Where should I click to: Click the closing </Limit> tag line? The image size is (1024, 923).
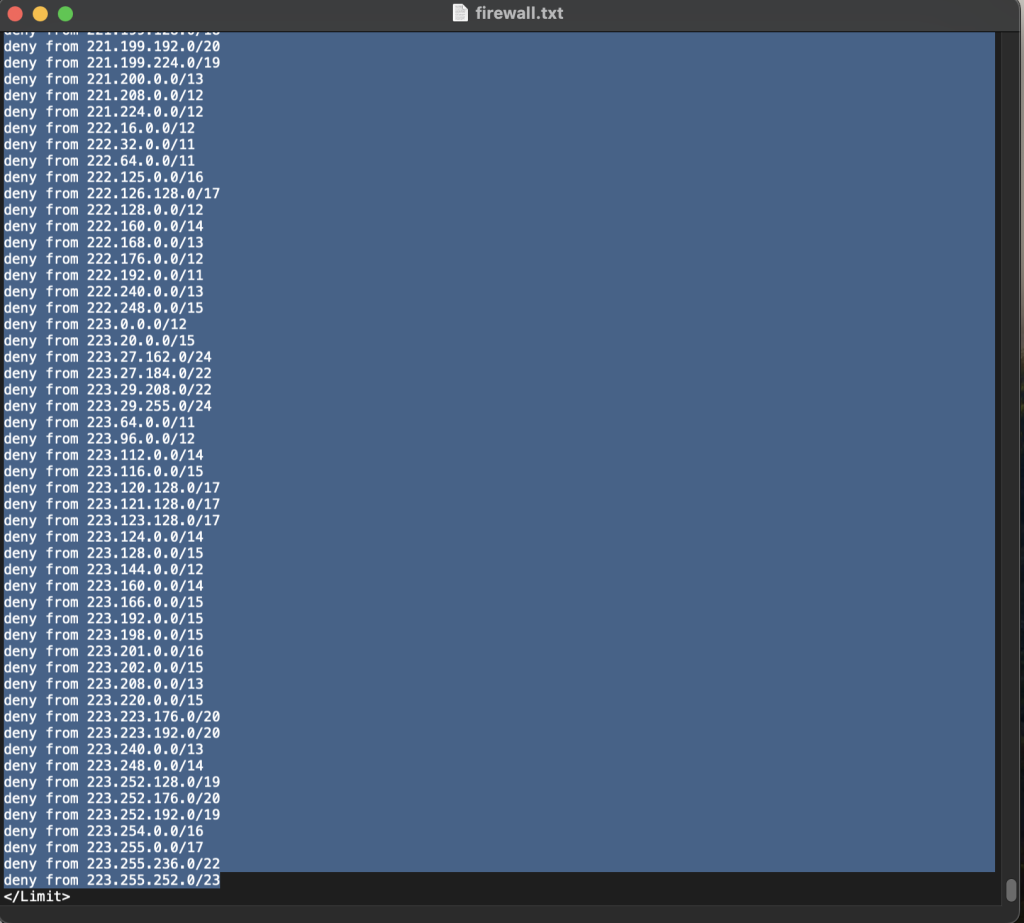pyautogui.click(x=37, y=896)
